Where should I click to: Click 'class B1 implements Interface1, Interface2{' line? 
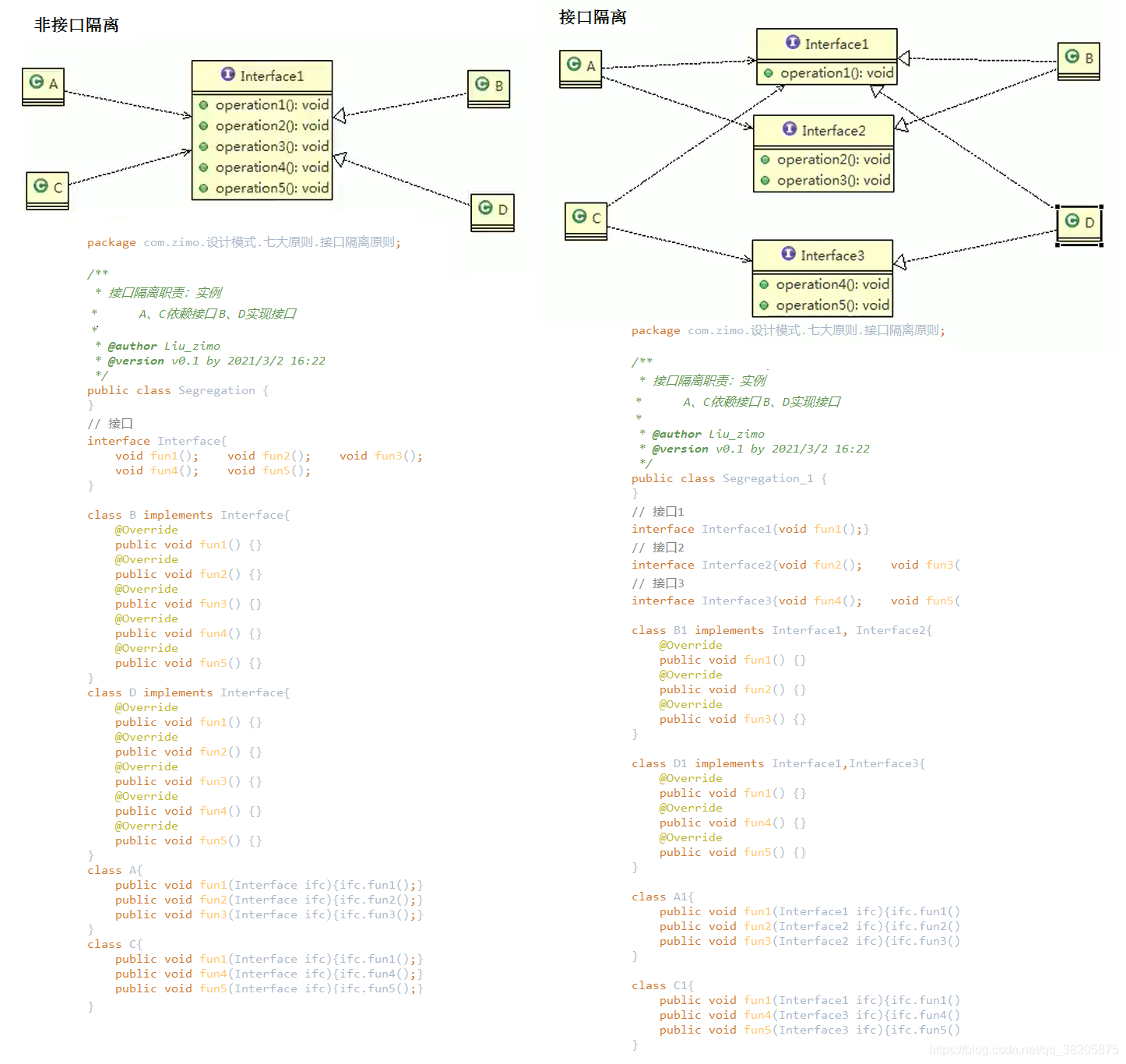tap(782, 630)
